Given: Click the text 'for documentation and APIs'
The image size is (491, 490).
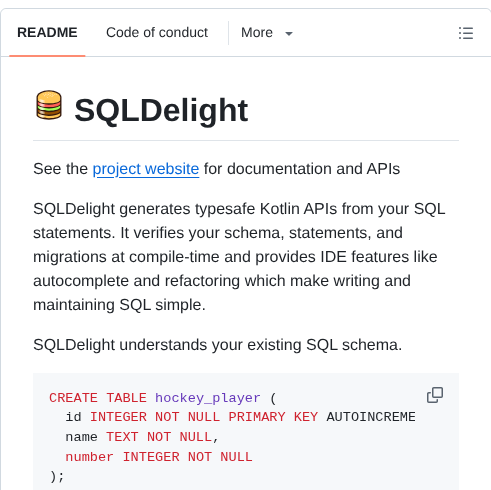Looking at the screenshot, I should coord(302,169).
